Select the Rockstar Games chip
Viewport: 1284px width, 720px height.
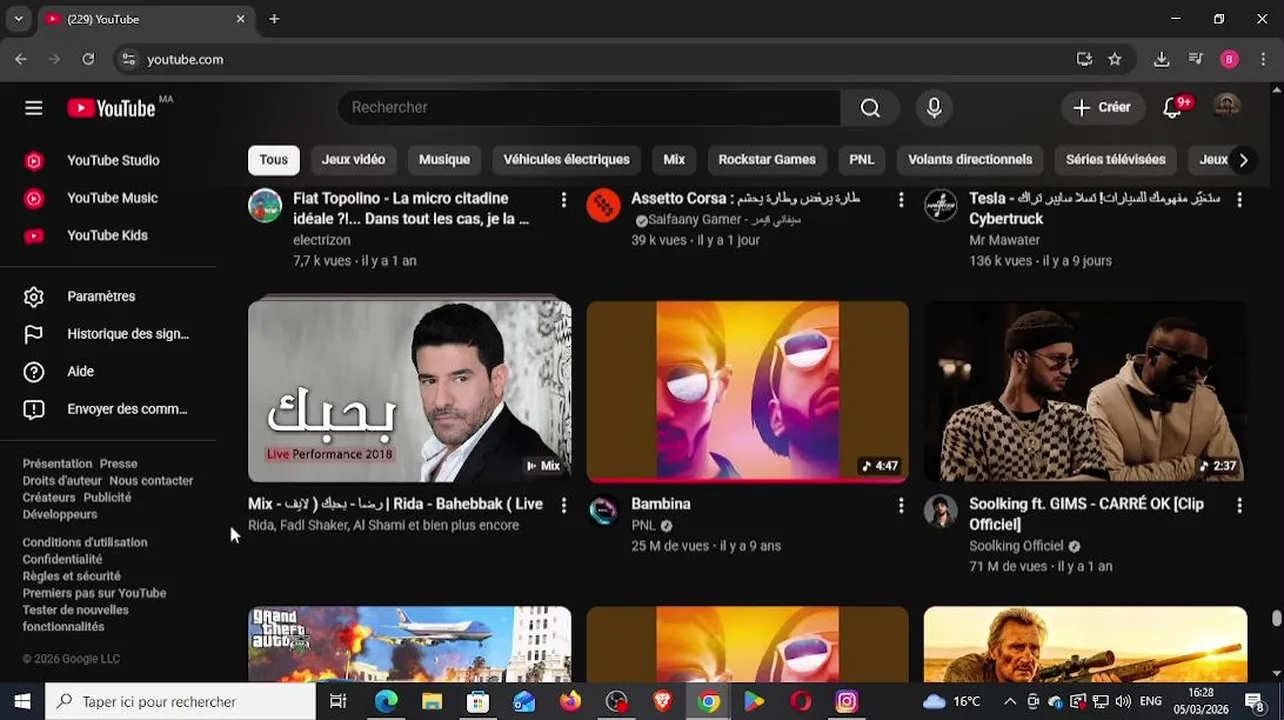(x=767, y=160)
